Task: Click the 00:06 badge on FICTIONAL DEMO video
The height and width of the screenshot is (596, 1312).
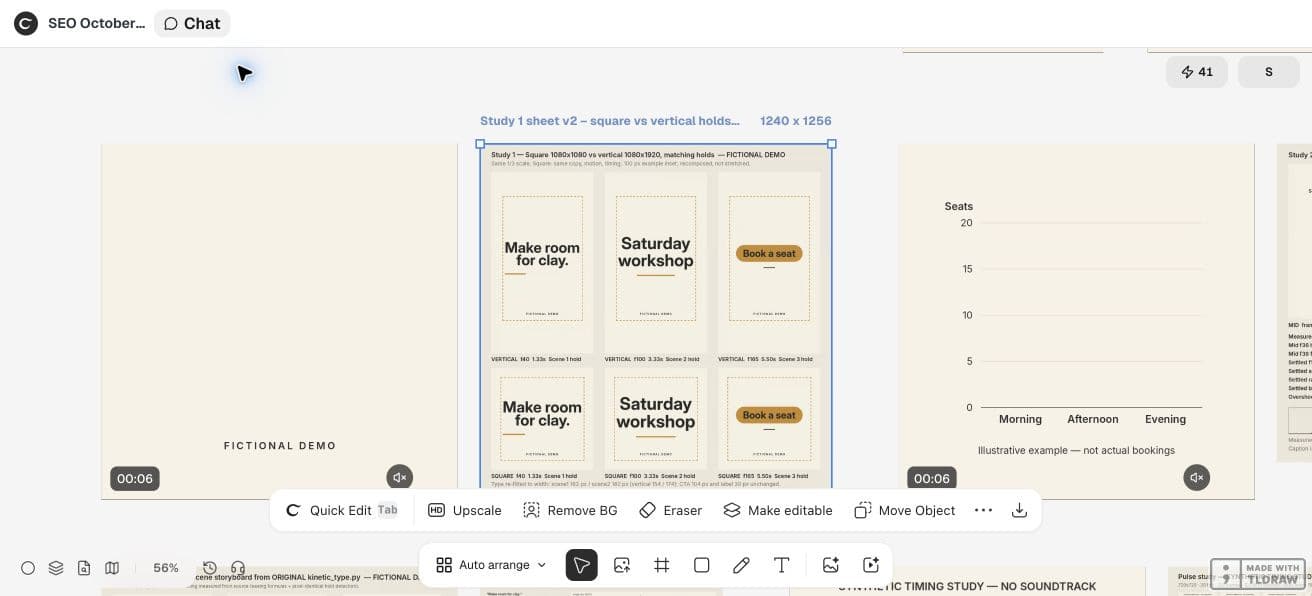Action: [x=135, y=479]
